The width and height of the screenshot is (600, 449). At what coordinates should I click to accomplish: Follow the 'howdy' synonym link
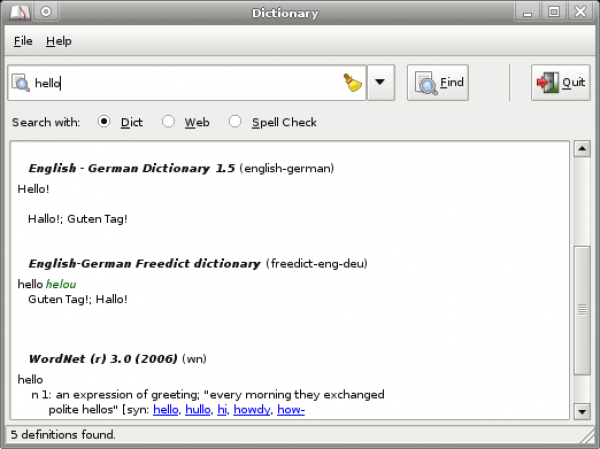252,410
